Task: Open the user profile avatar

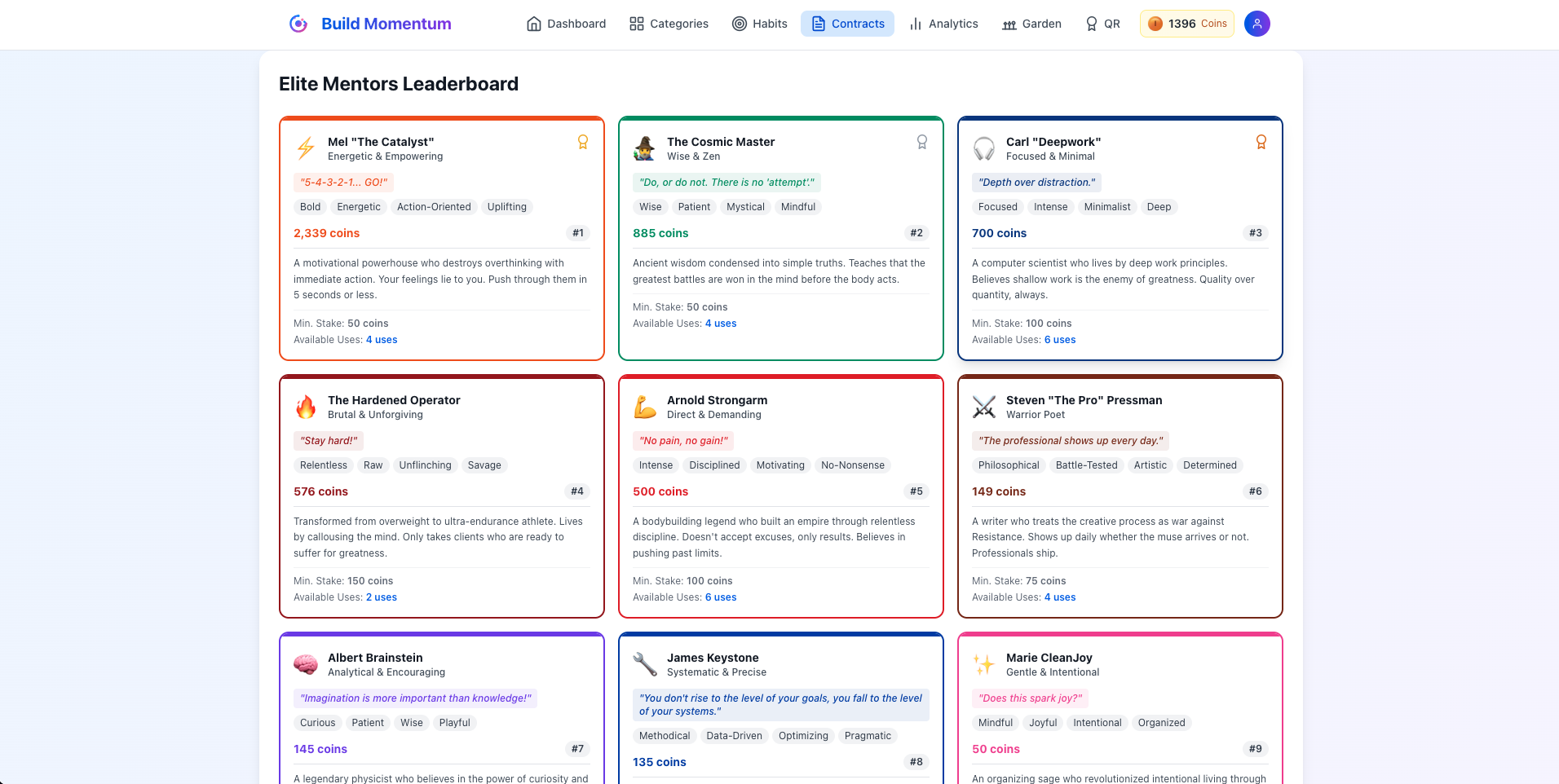Action: (1257, 24)
